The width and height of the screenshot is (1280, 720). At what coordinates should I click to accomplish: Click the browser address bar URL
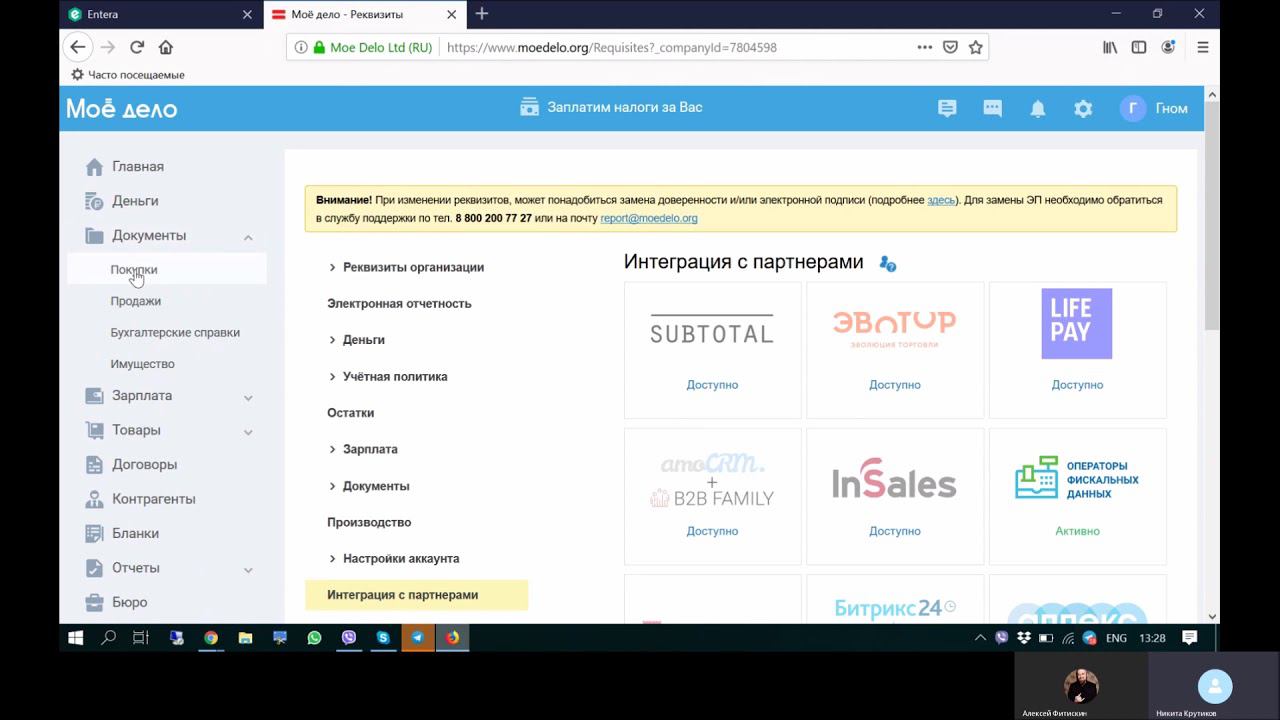tap(611, 47)
